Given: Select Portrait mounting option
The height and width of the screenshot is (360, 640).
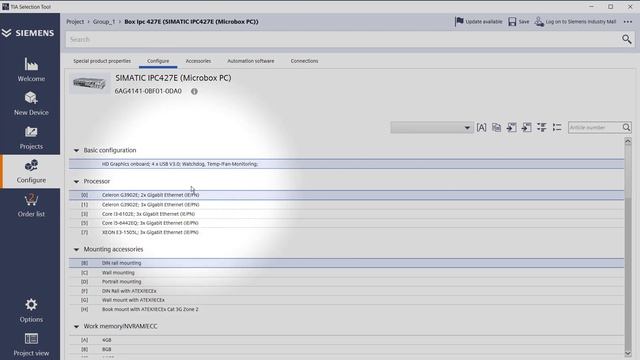Looking at the screenshot, I should coord(346,282).
